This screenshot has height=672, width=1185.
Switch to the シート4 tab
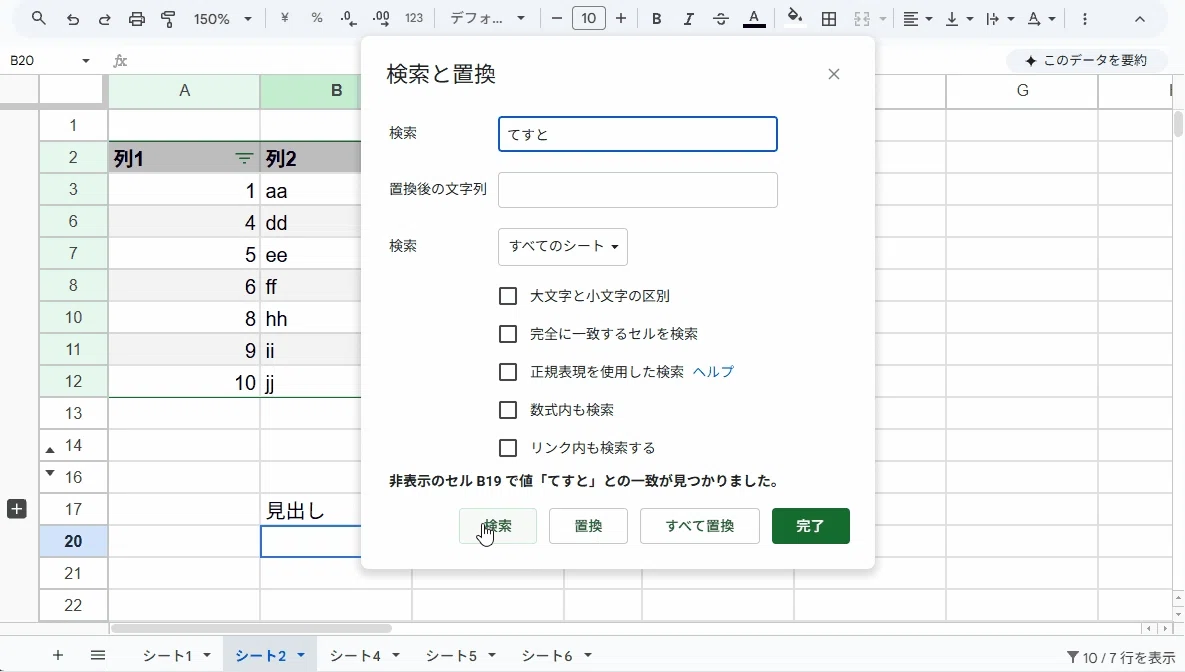[354, 656]
